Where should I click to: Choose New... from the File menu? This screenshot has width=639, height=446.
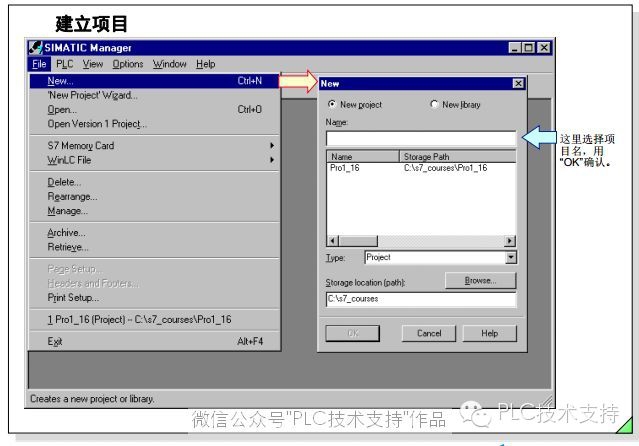(154, 81)
